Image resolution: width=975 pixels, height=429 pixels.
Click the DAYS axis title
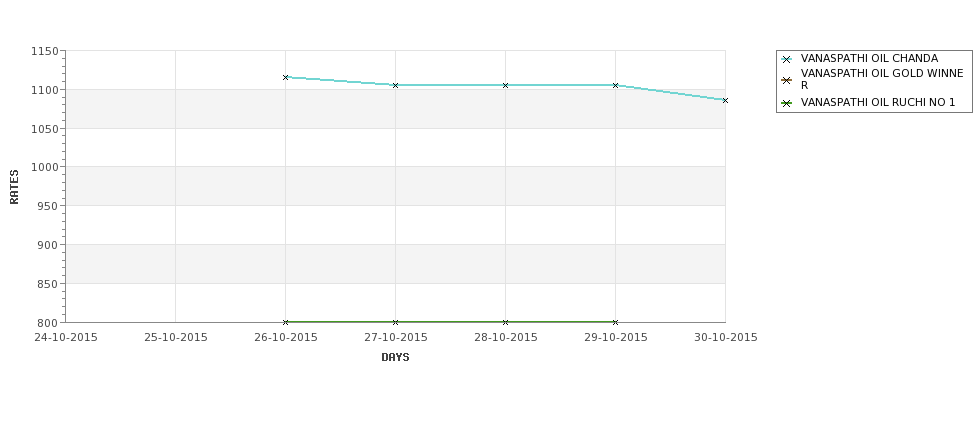395,358
